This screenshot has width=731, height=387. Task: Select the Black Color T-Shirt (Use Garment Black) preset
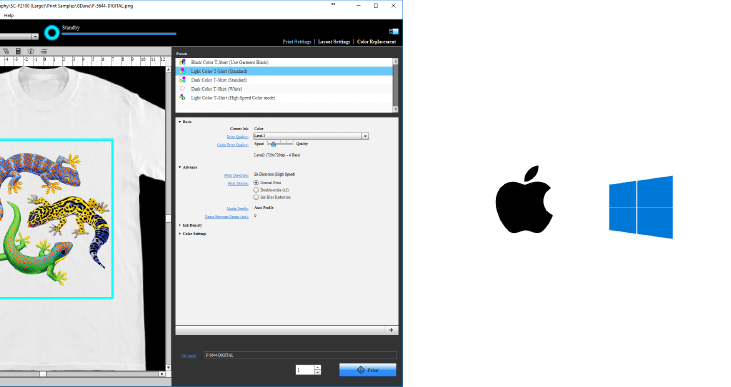(x=284, y=62)
